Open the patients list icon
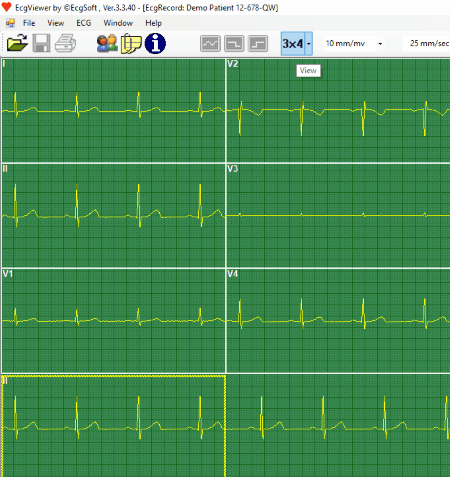The width and height of the screenshot is (450, 477). tap(107, 43)
